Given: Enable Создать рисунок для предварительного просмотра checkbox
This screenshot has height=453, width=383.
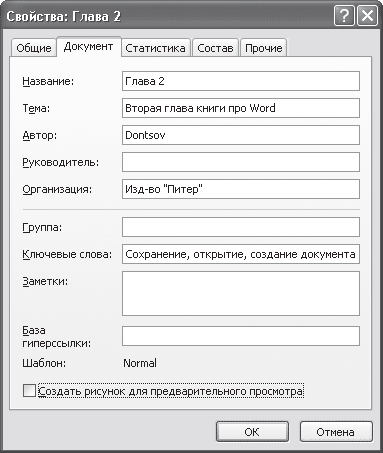Looking at the screenshot, I should pyautogui.click(x=29, y=391).
